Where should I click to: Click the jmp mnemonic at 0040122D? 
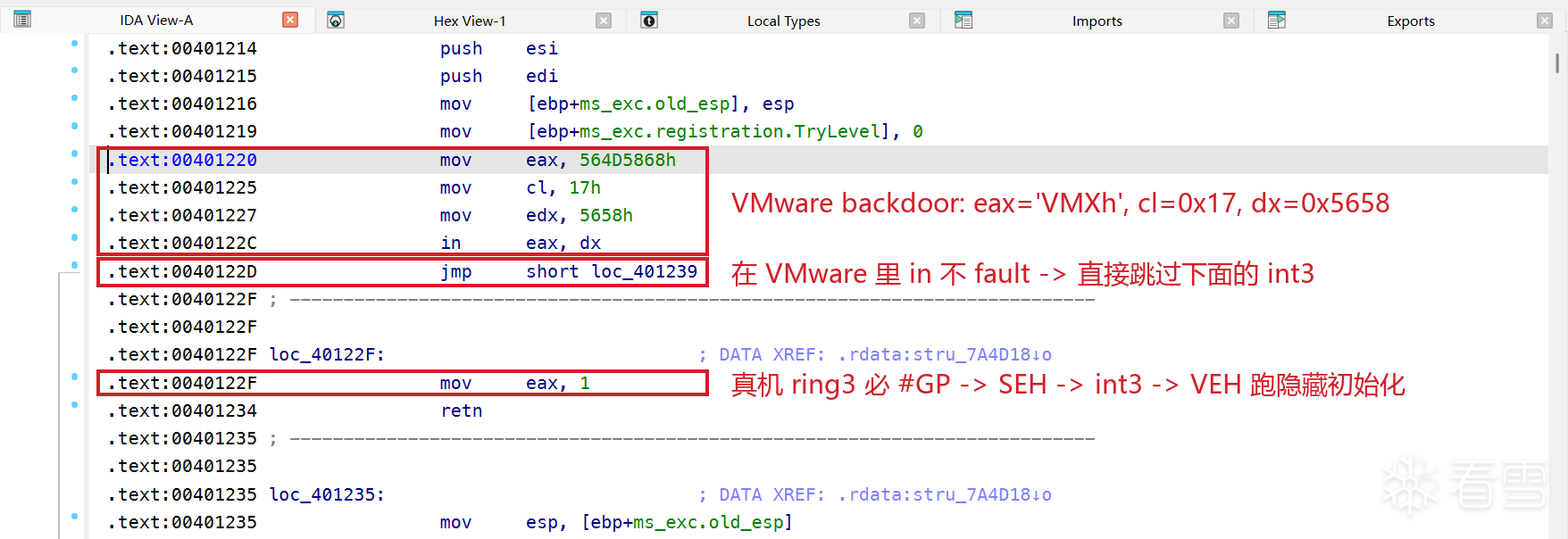pyautogui.click(x=456, y=271)
